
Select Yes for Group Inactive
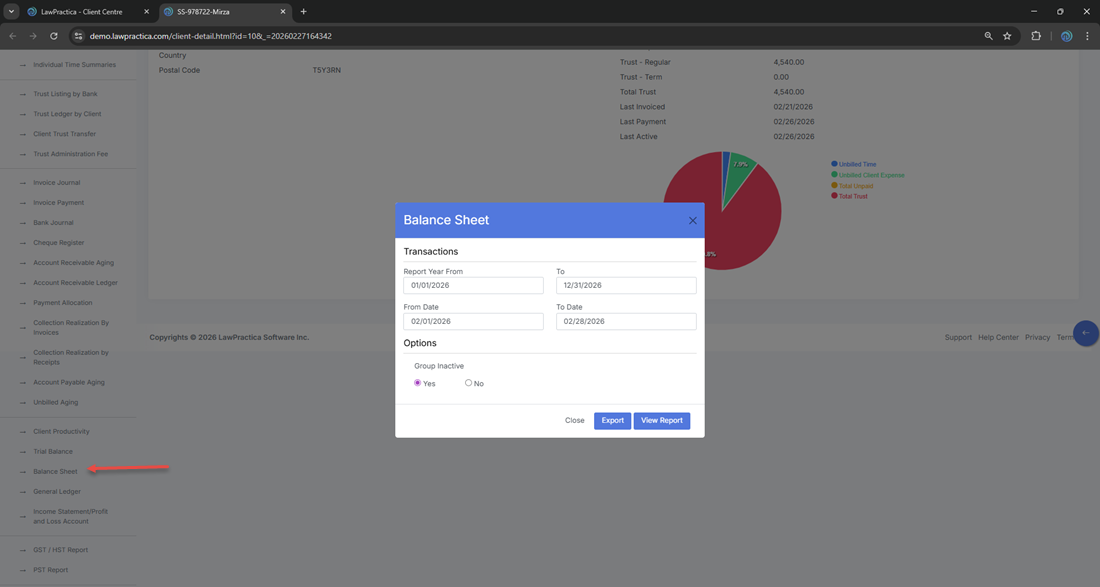point(418,383)
